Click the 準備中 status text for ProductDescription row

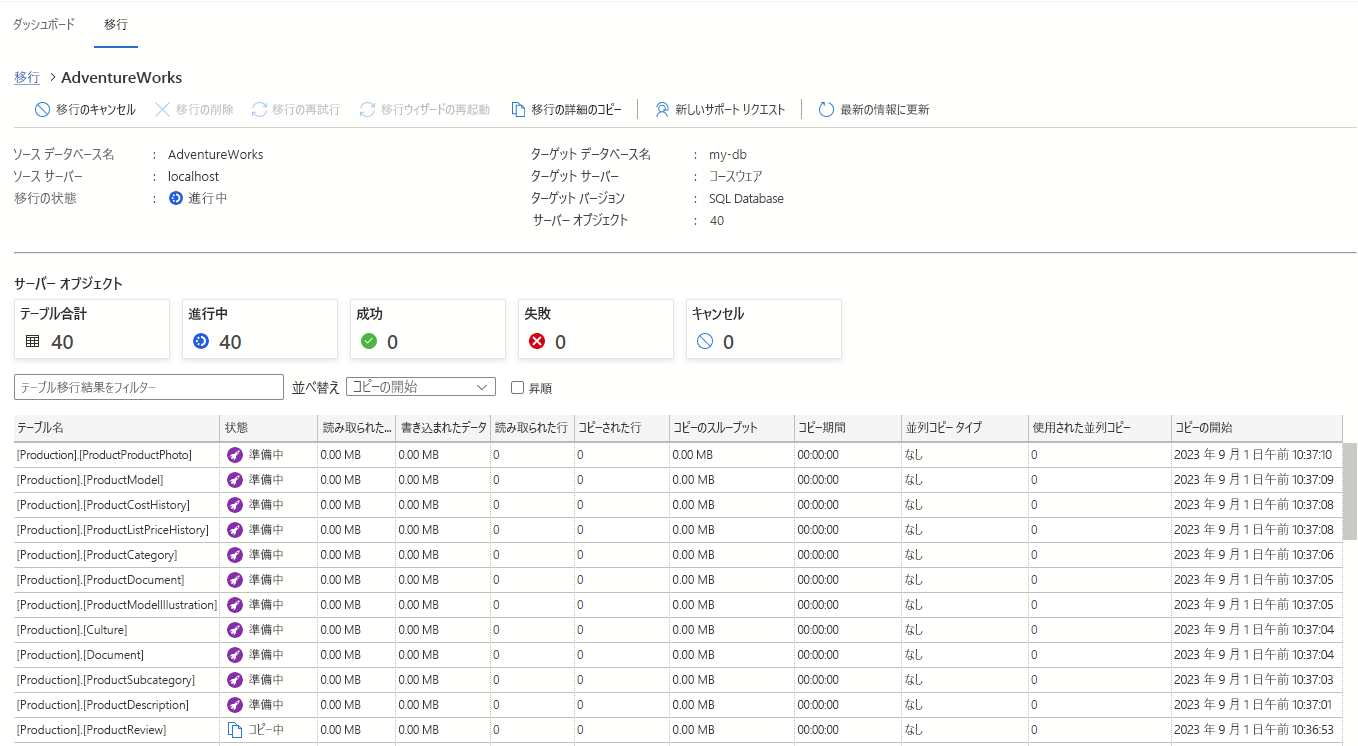click(x=266, y=705)
